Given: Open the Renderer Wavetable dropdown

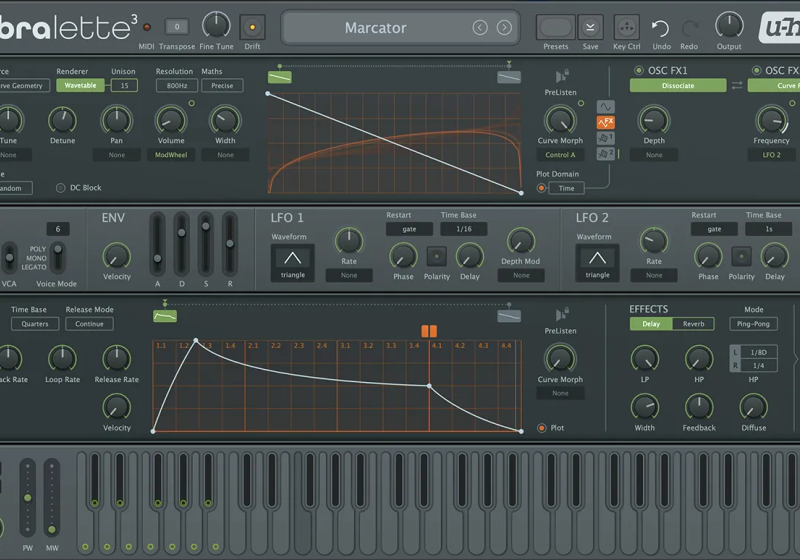Looking at the screenshot, I should 82,86.
